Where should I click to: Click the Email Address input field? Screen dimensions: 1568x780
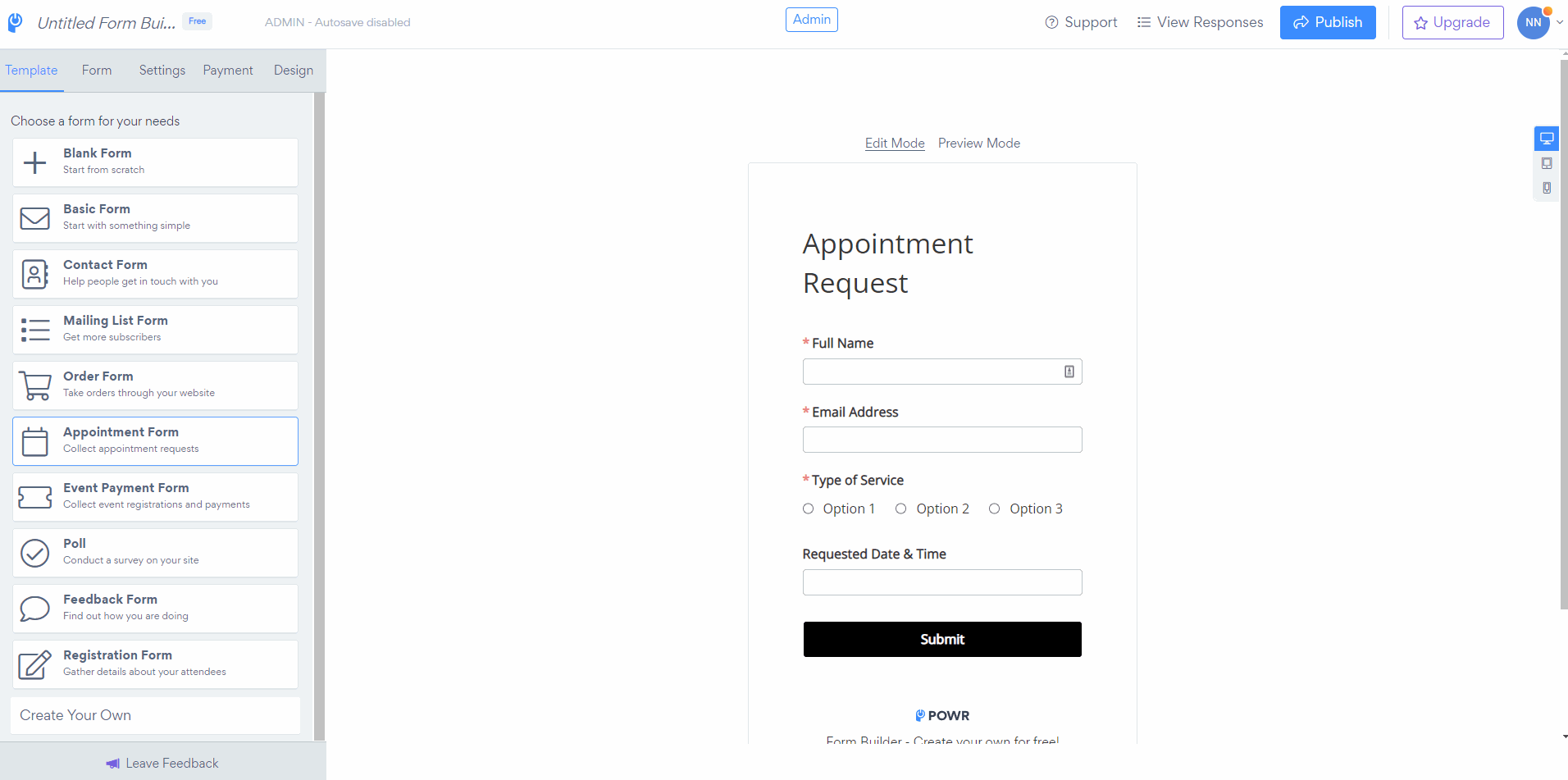click(x=942, y=440)
